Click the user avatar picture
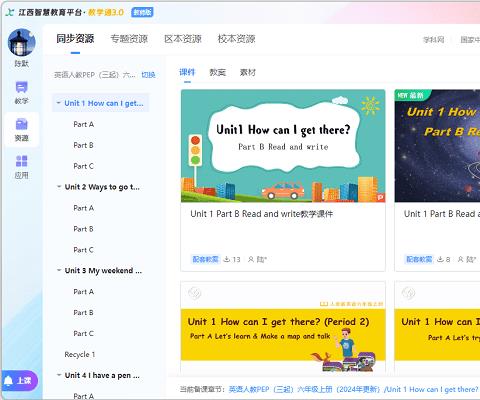The image size is (480, 400). [x=22, y=42]
